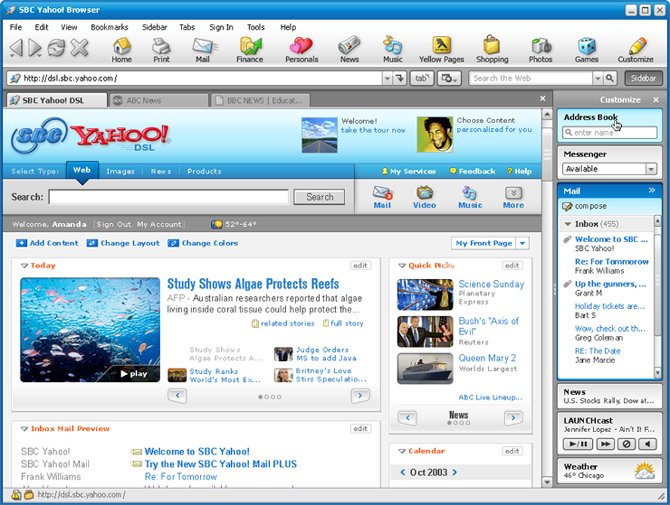Image resolution: width=670 pixels, height=505 pixels.
Task: Reload the page with Refresh icon
Action: [x=56, y=47]
